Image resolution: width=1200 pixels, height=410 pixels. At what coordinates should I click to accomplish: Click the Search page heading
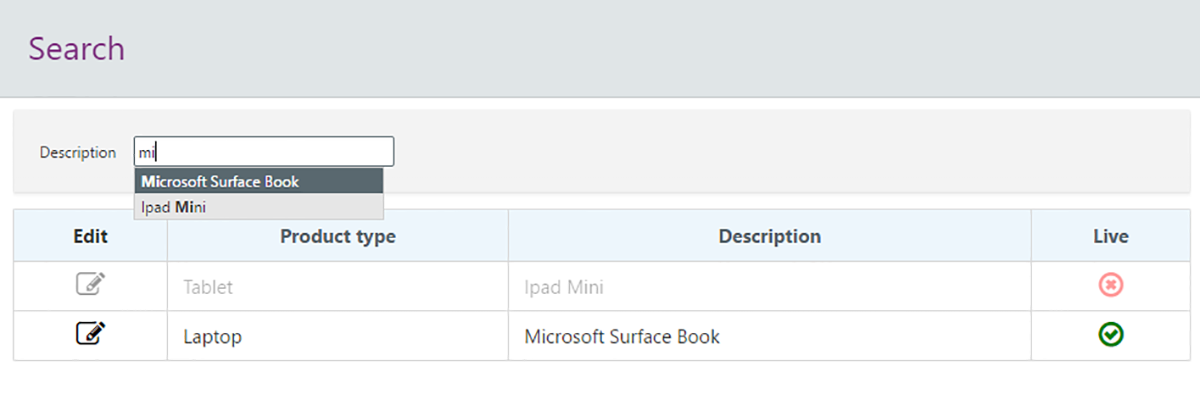point(76,49)
